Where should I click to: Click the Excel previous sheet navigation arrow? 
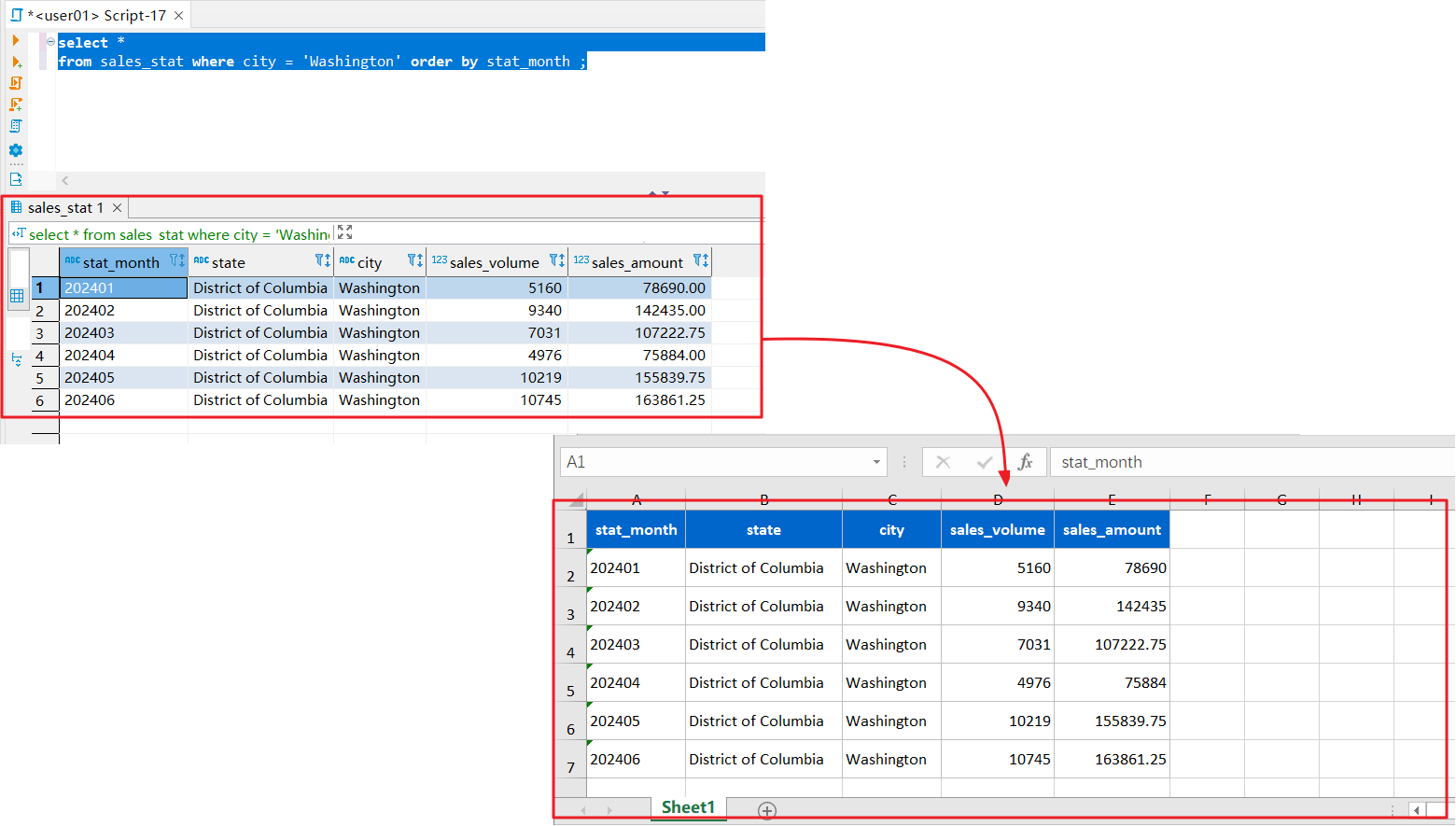pyautogui.click(x=583, y=810)
